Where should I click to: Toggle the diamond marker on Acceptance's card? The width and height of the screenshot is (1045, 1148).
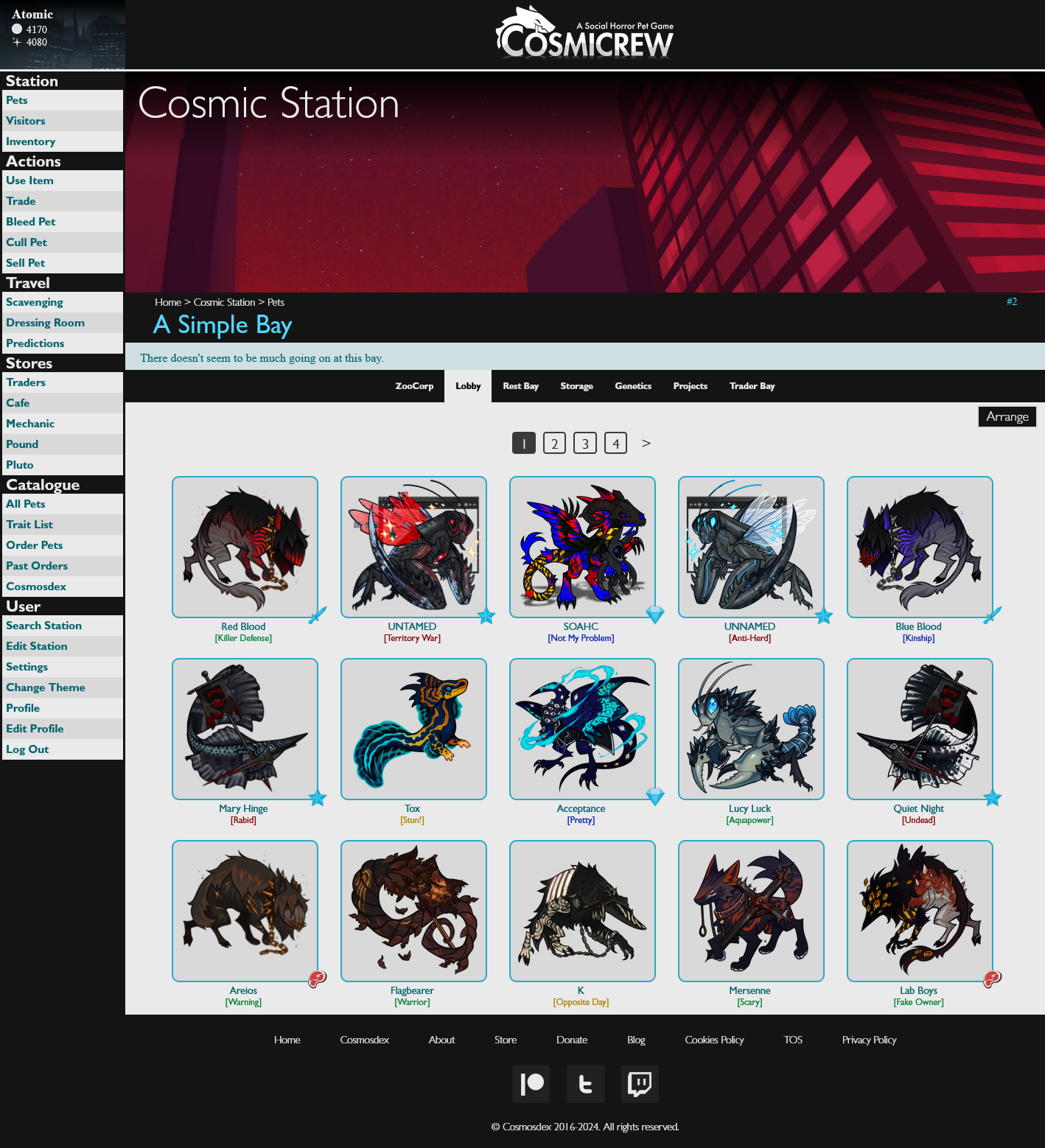[x=655, y=796]
